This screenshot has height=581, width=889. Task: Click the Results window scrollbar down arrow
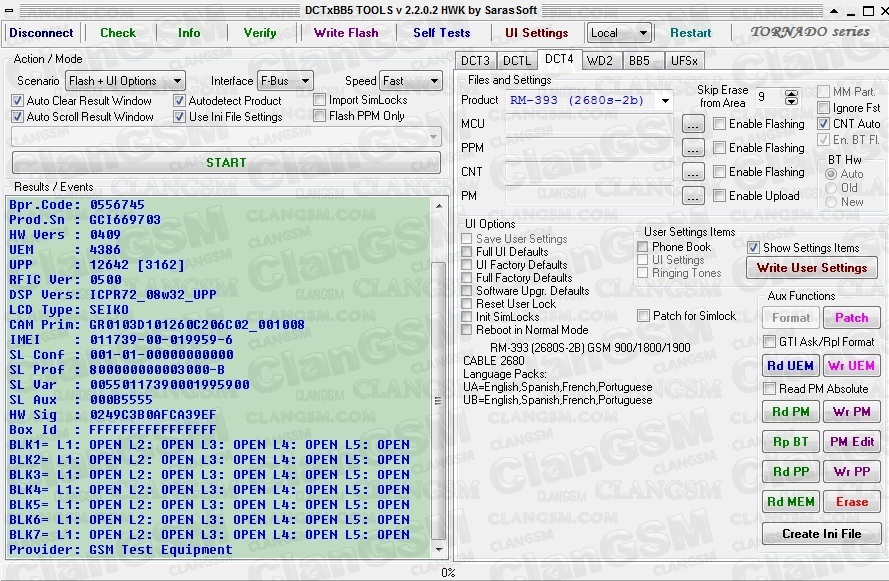(439, 549)
